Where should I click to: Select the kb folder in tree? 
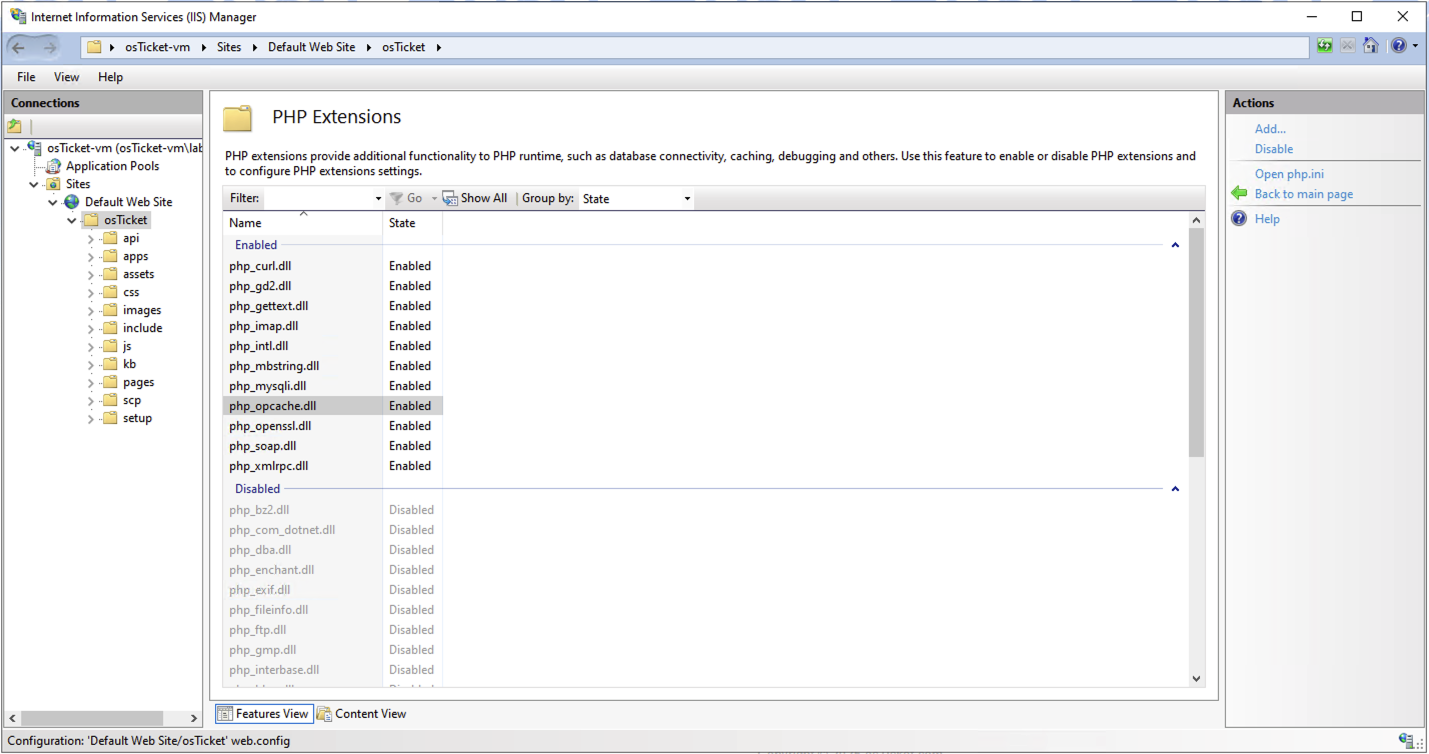click(129, 364)
